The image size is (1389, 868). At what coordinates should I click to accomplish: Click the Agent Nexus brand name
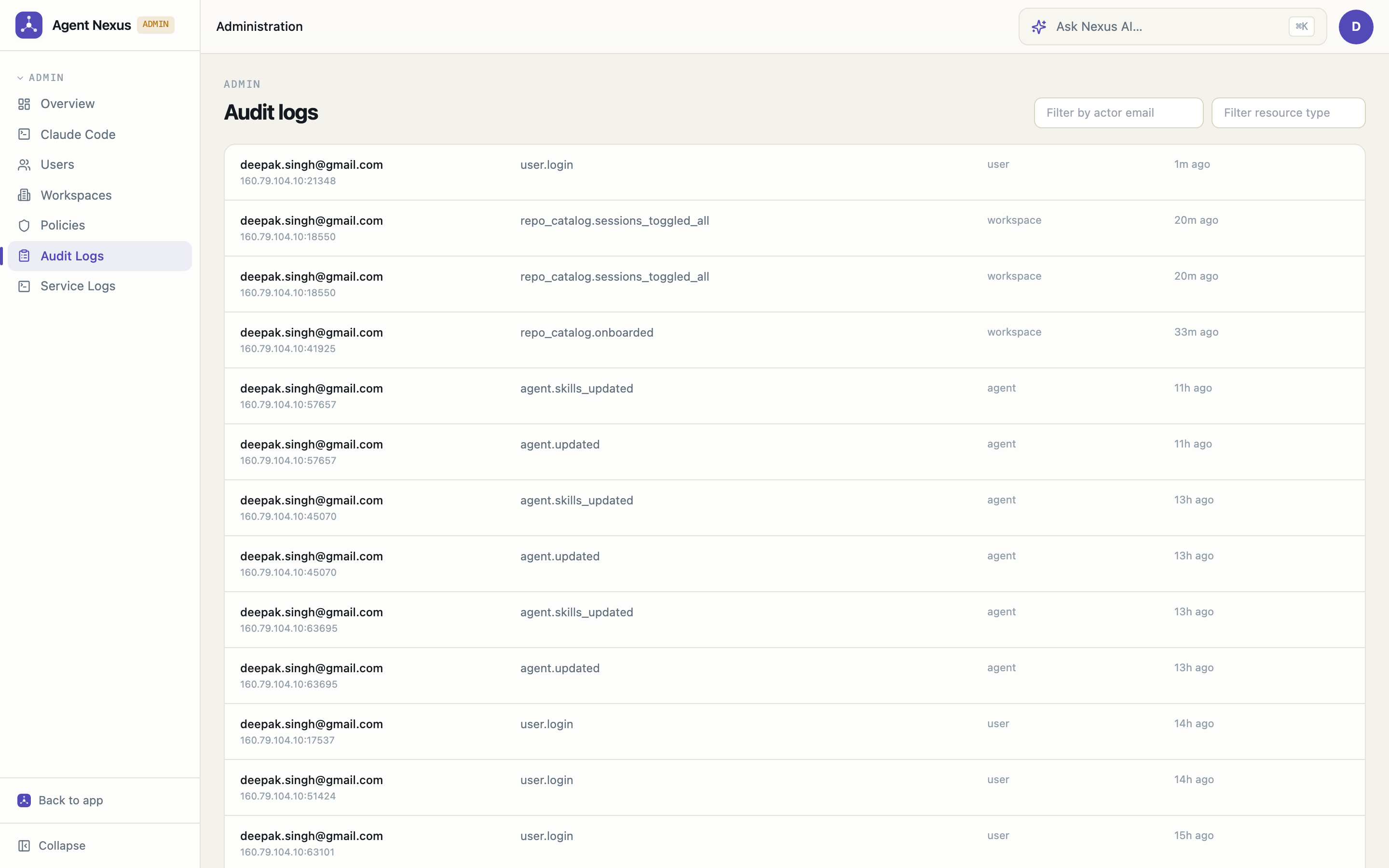point(91,25)
